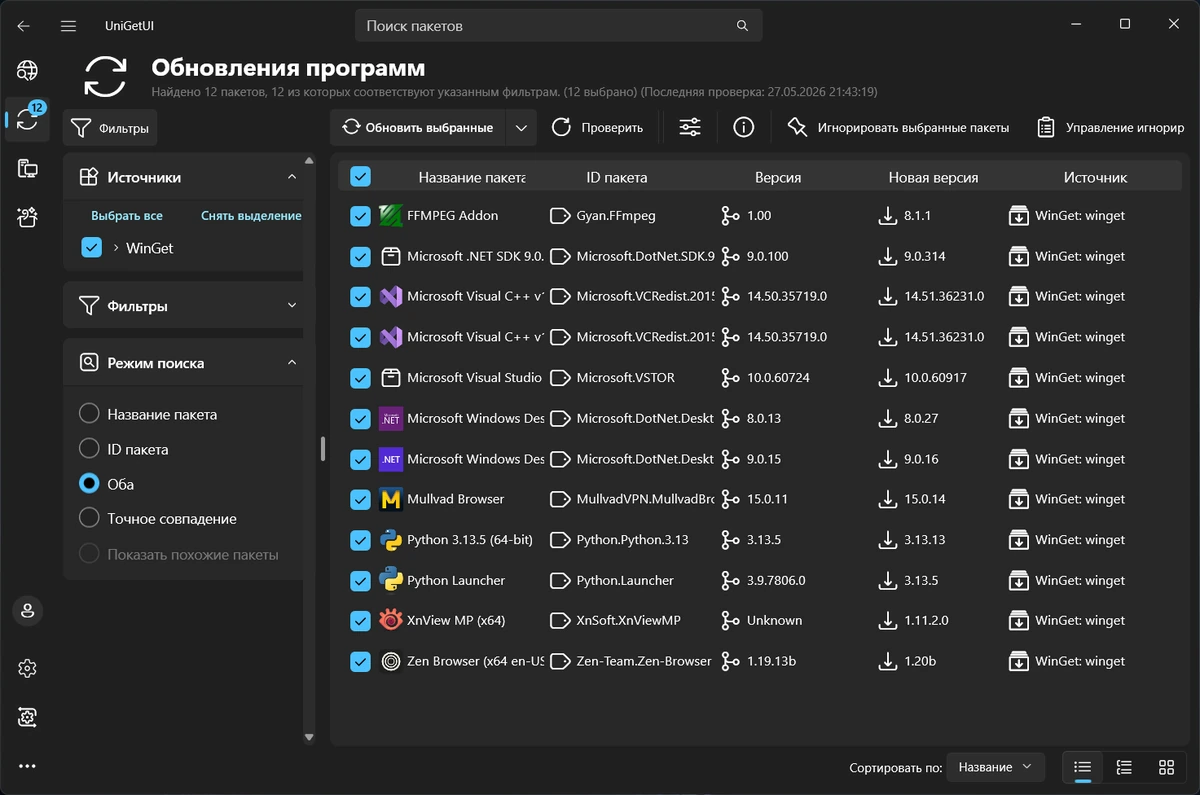This screenshot has height=795, width=1200.
Task: Click the filter pane scrollbar up arrow
Action: click(309, 160)
